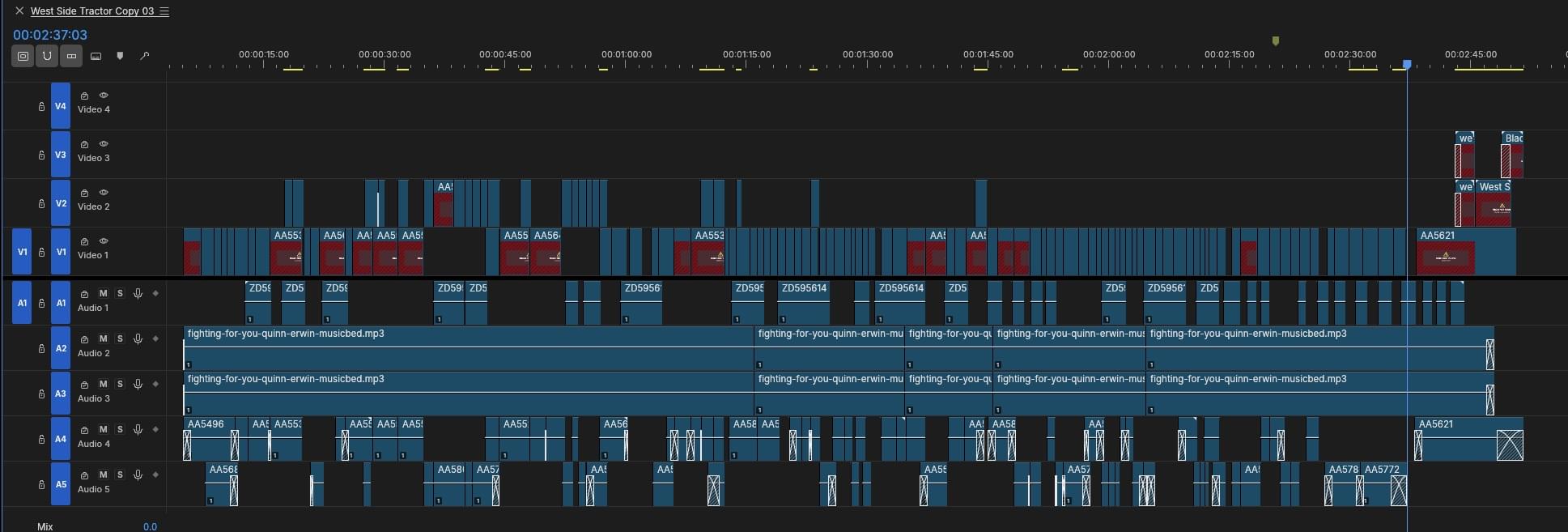
Task: Toggle Sync Lock on Video 1
Action: pos(84,241)
